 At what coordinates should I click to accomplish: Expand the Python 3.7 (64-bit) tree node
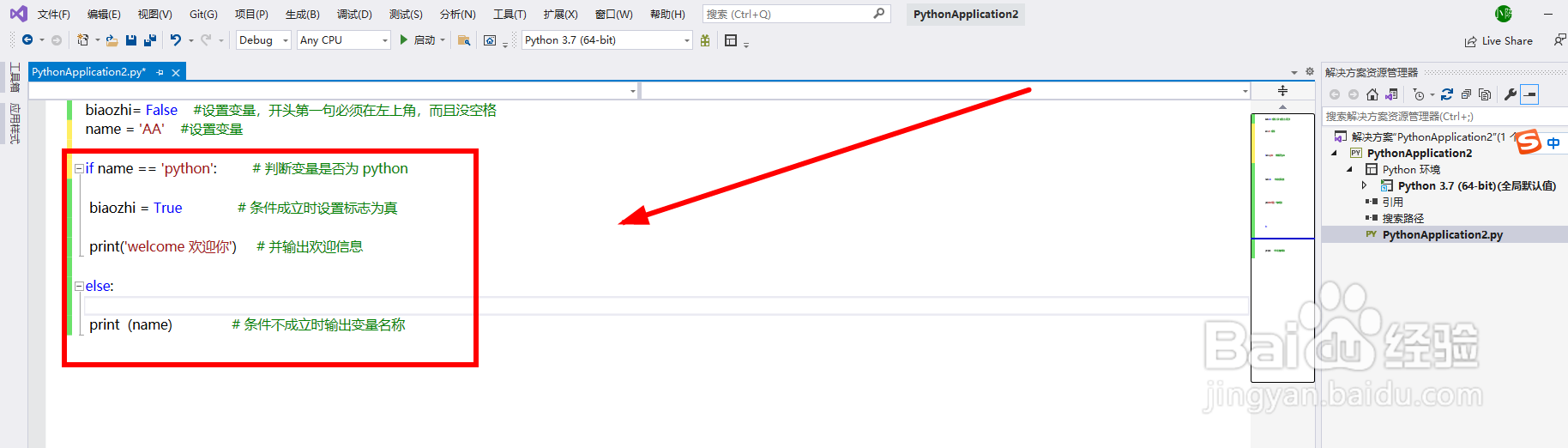click(1365, 185)
